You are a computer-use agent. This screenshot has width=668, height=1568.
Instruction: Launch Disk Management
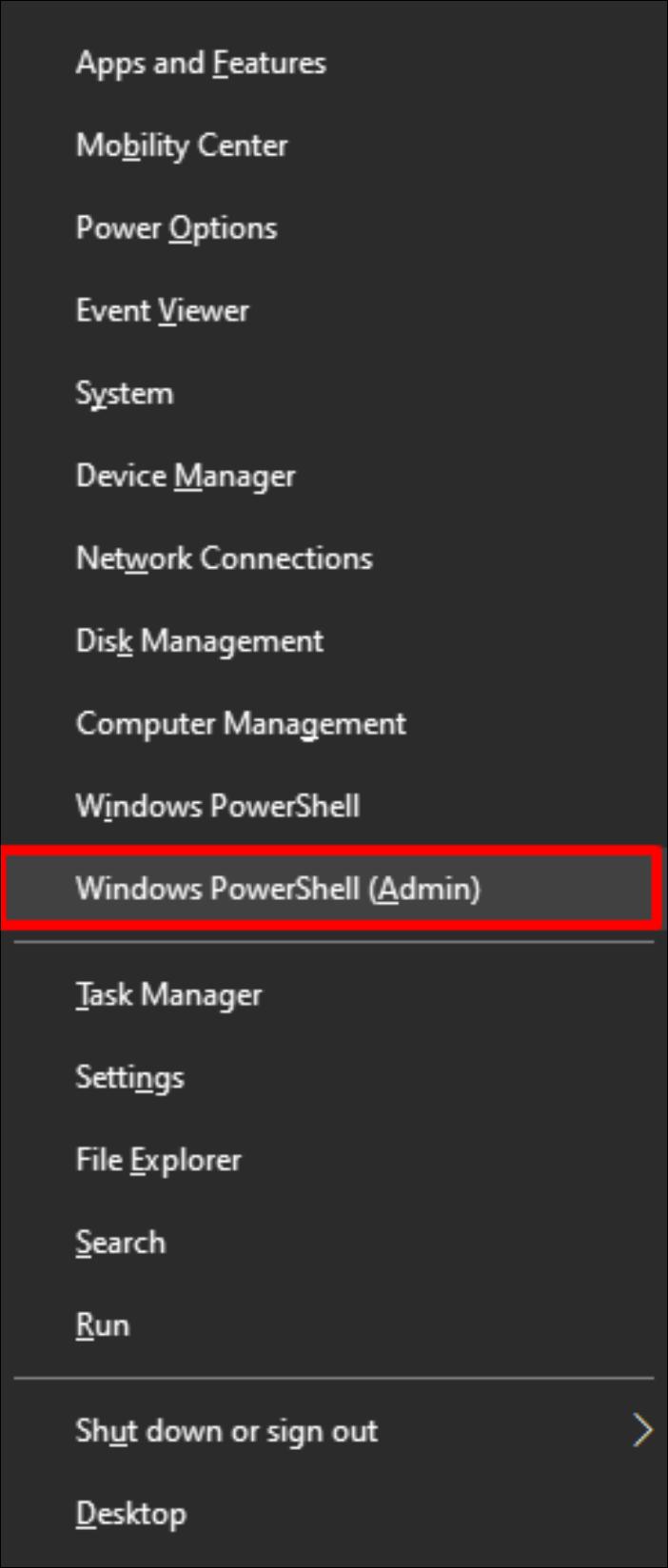click(200, 640)
